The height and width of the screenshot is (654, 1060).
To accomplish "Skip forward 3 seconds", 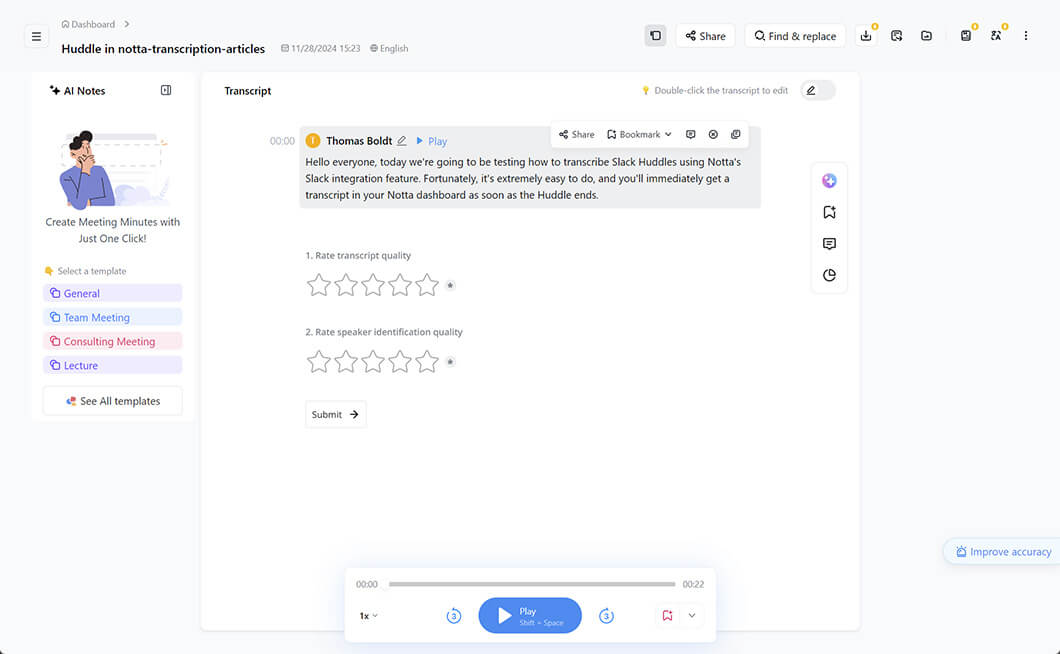I will 606,615.
